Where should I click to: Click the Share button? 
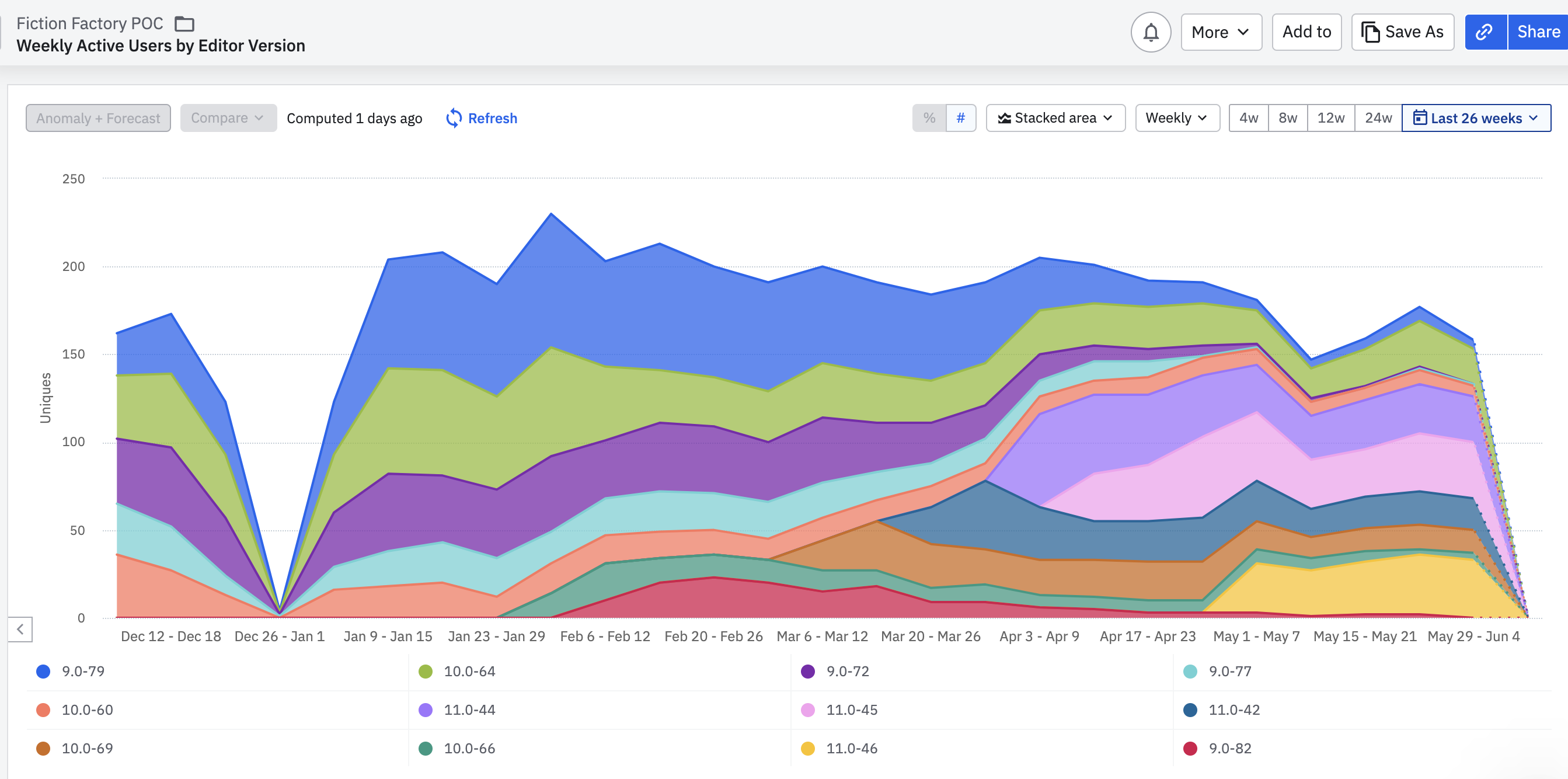pos(1538,32)
